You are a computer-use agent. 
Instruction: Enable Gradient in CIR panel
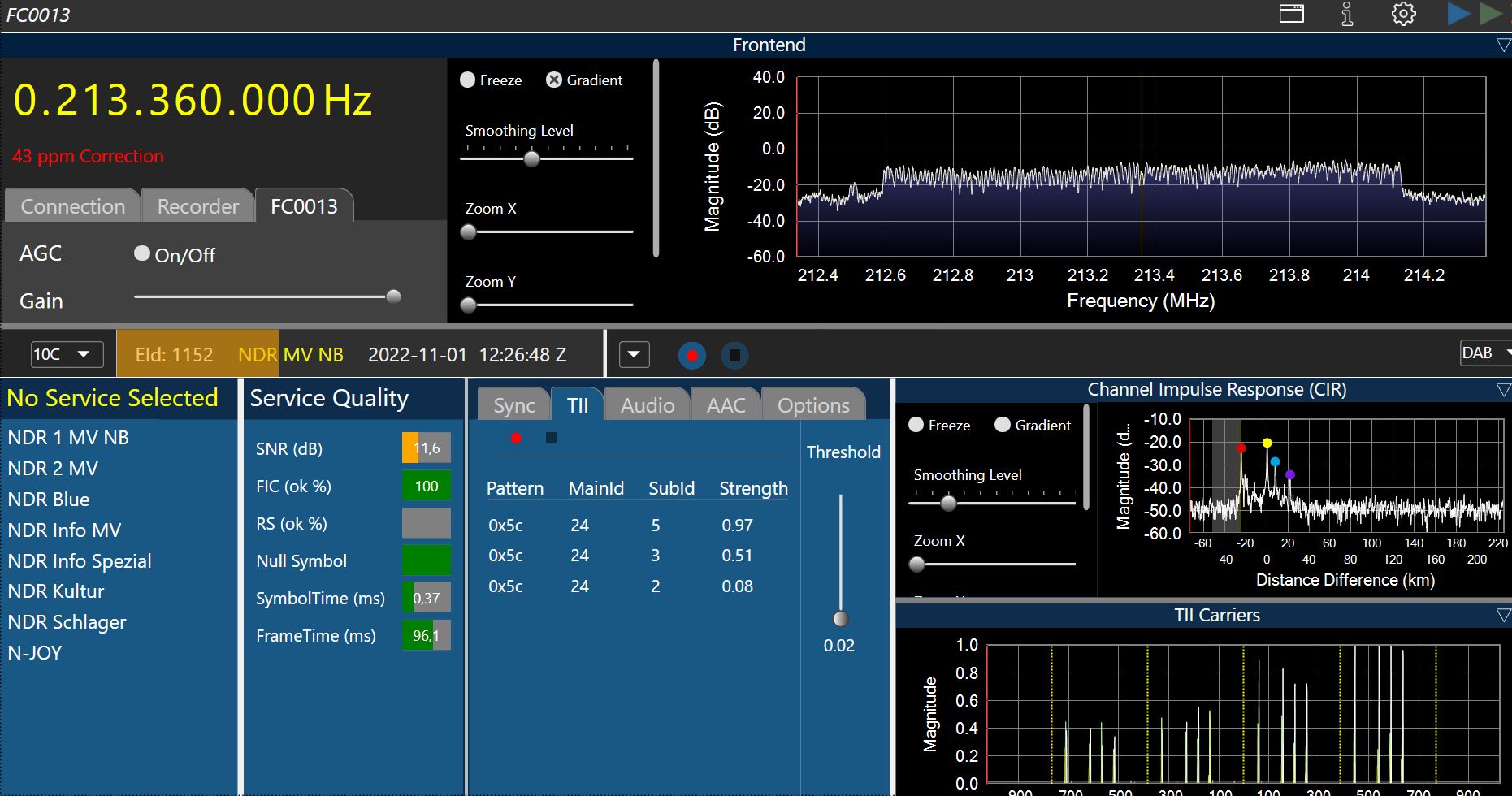coord(1003,425)
